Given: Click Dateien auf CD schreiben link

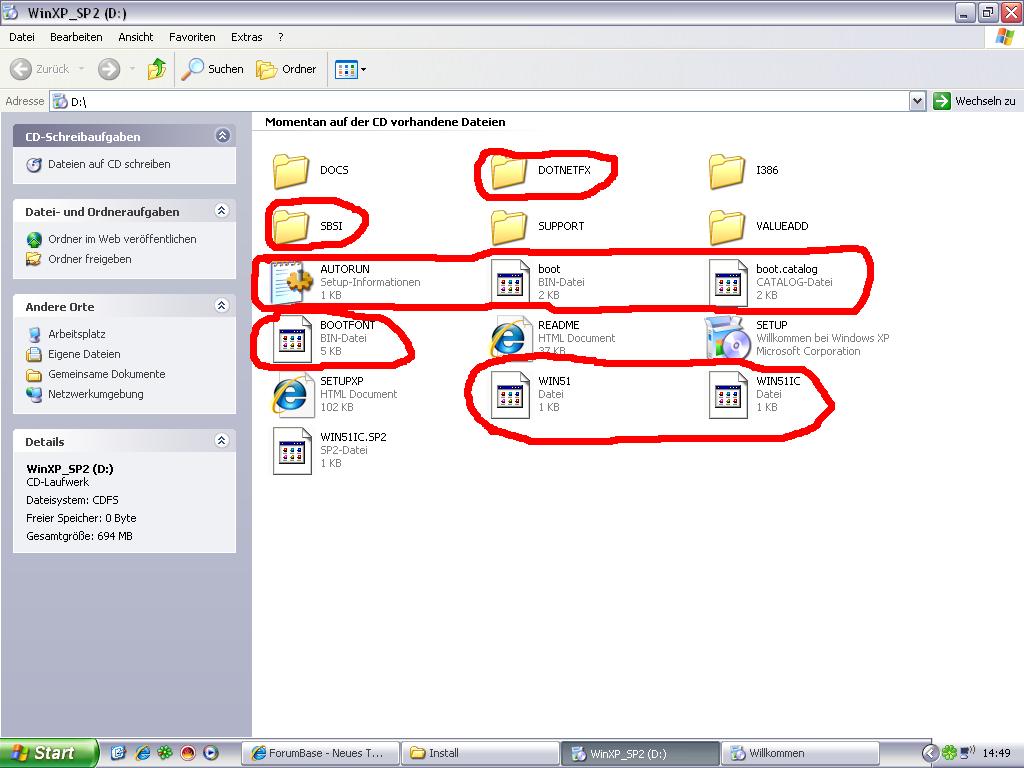Looking at the screenshot, I should pyautogui.click(x=109, y=165).
